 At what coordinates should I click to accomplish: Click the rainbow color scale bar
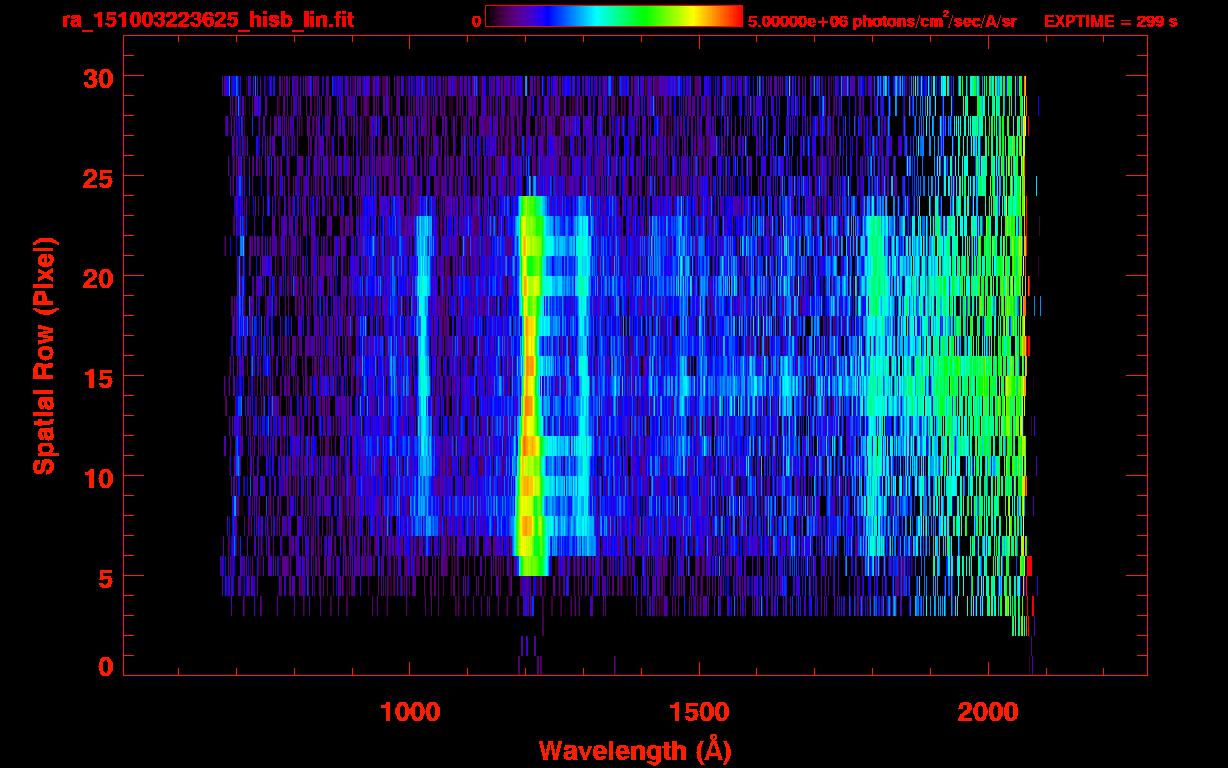pos(614,17)
